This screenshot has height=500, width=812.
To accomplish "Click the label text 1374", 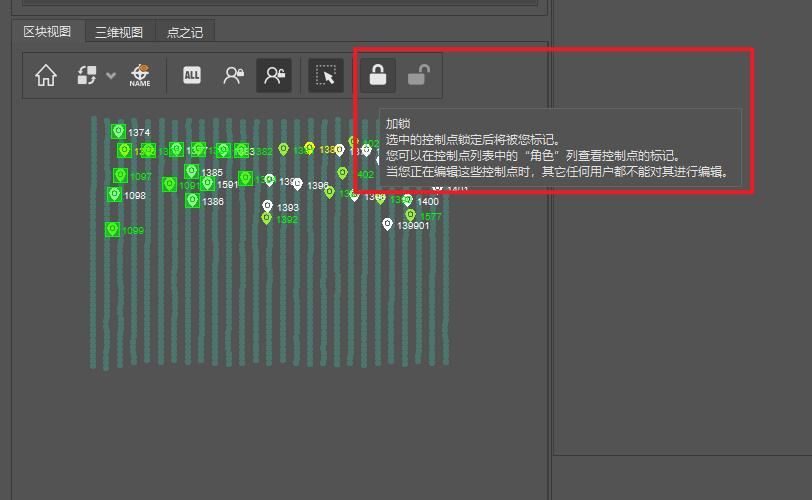I will coord(139,133).
